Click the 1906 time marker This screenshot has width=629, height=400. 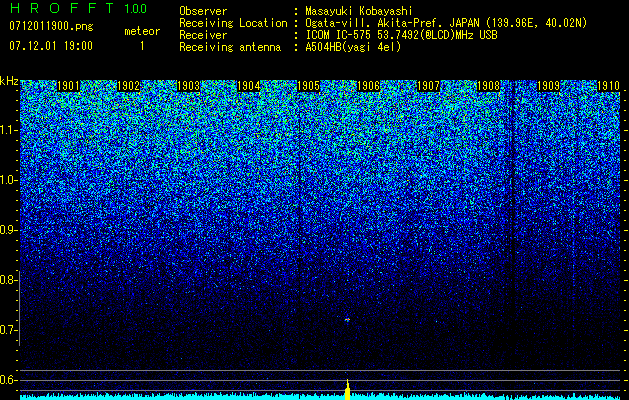[368, 86]
